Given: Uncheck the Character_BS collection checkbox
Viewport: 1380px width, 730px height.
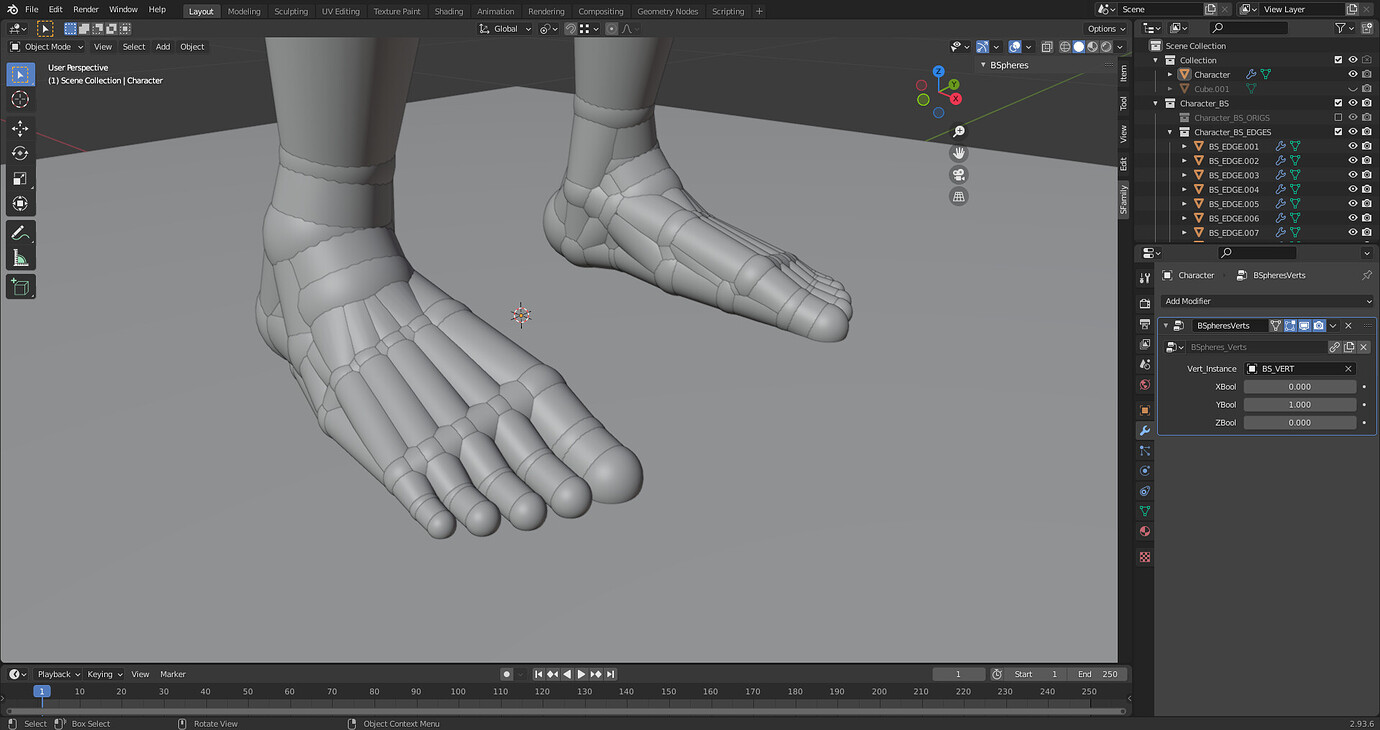Looking at the screenshot, I should point(1337,103).
